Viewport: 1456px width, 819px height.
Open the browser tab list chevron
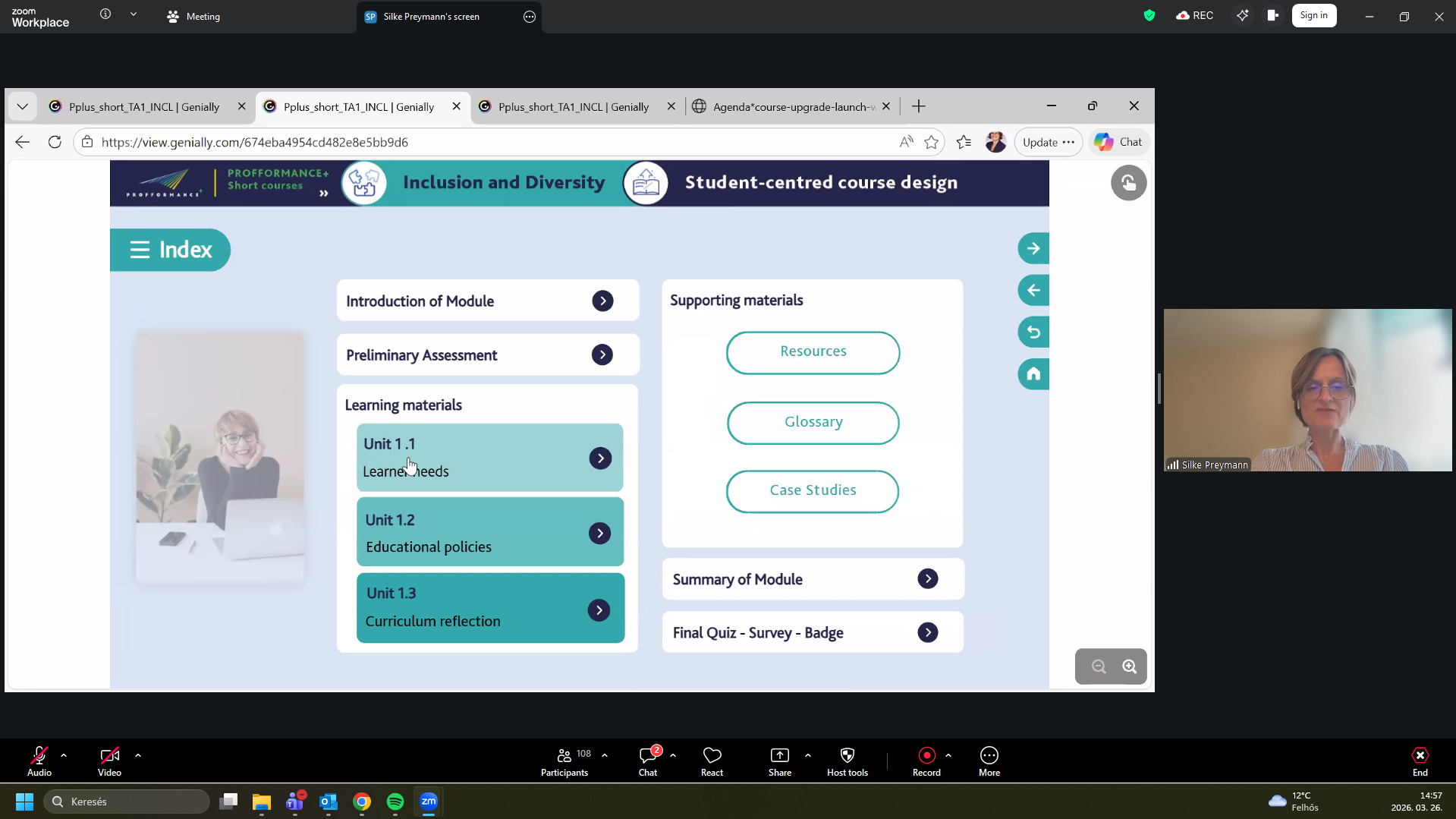[x=22, y=106]
